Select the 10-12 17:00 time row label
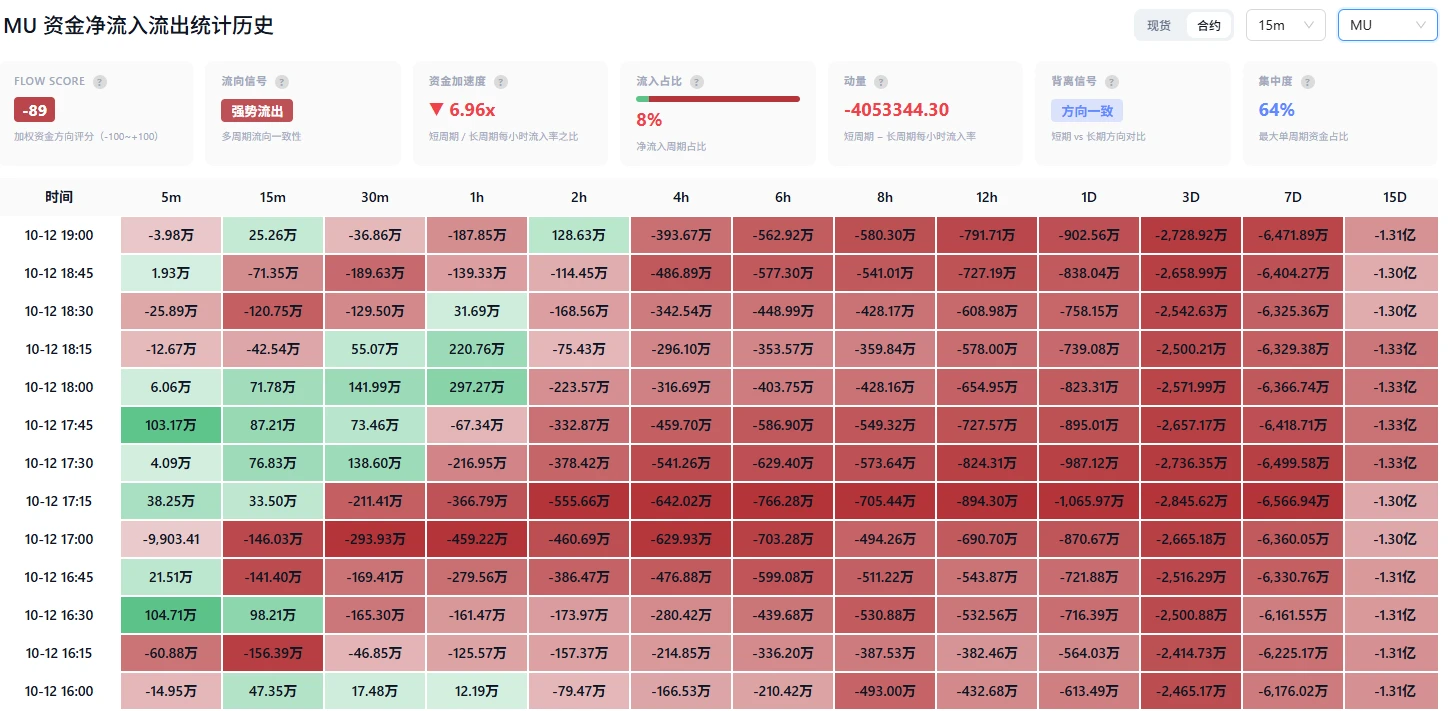This screenshot has width=1456, height=711. click(59, 539)
